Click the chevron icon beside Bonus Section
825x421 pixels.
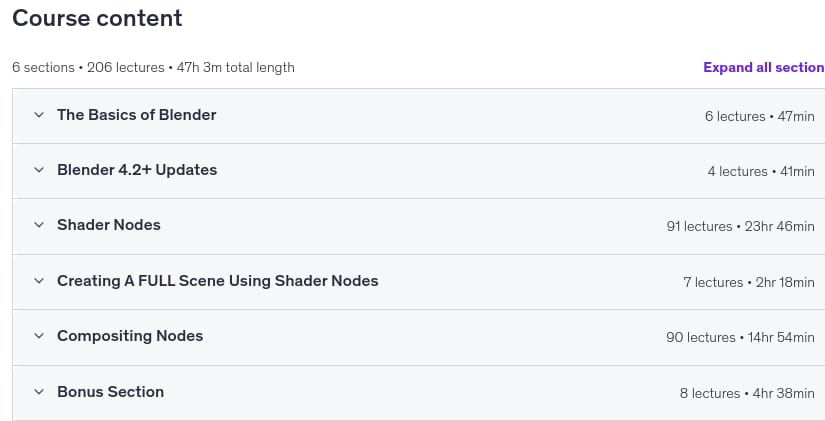39,392
